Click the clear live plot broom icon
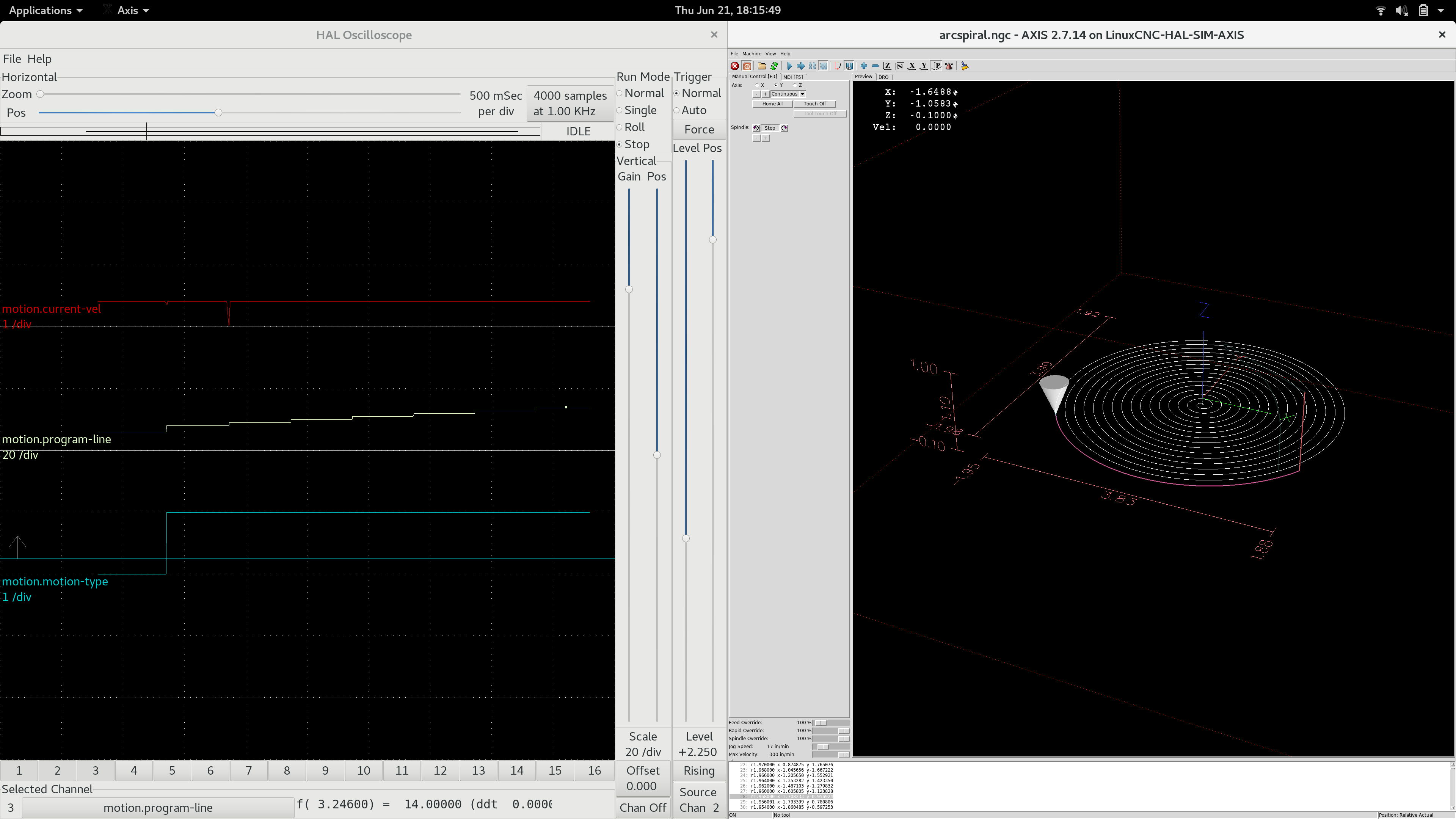Image resolution: width=1456 pixels, height=819 pixels. coord(965,66)
